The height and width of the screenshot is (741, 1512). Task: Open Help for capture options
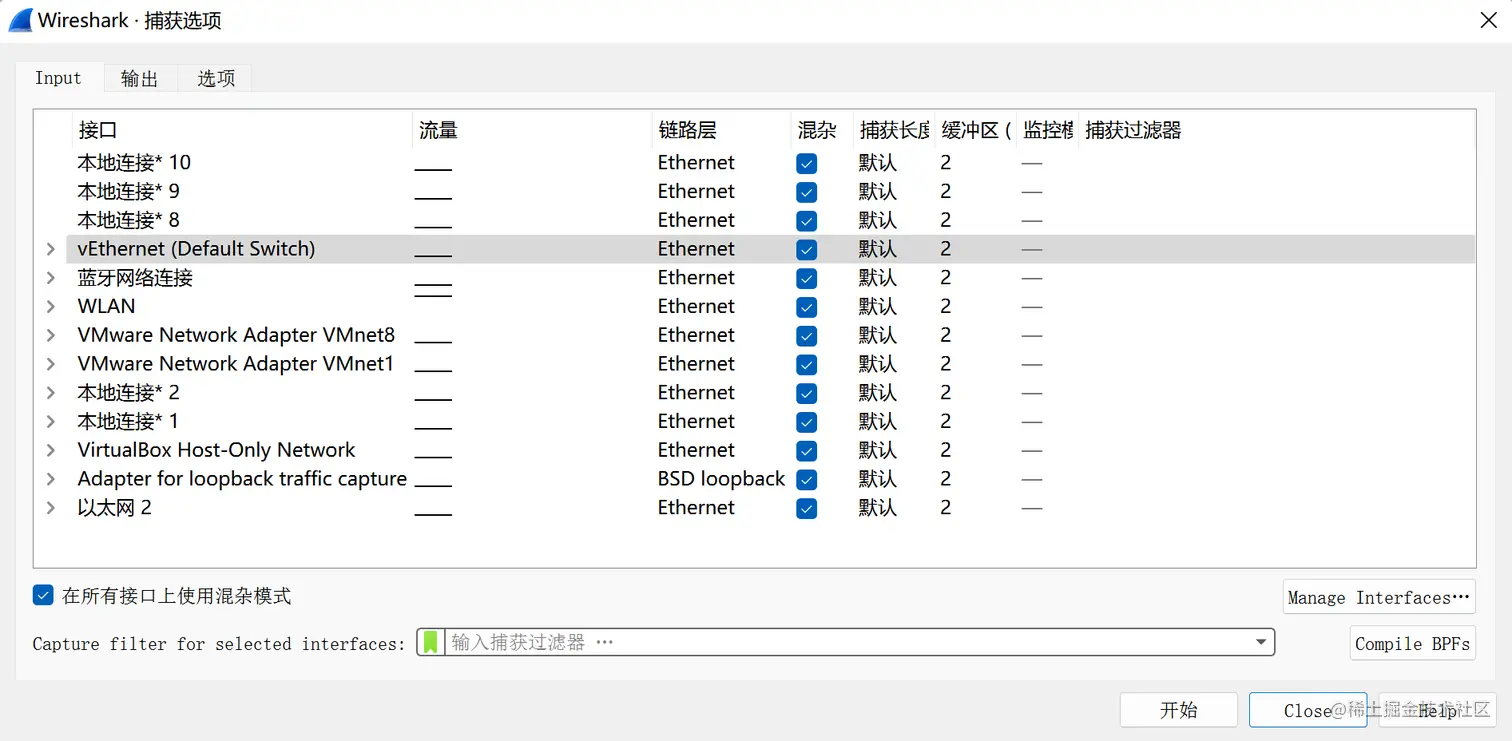click(x=1437, y=710)
